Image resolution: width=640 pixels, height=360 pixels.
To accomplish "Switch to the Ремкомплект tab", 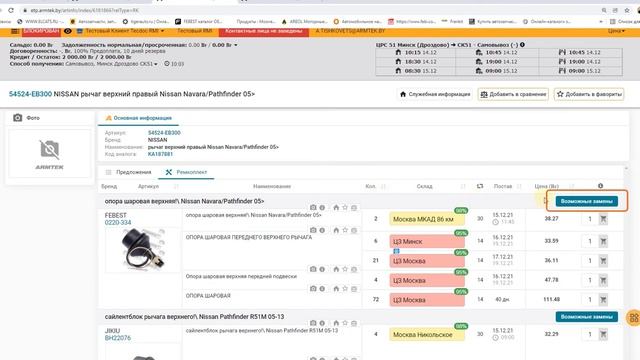I will [x=186, y=172].
